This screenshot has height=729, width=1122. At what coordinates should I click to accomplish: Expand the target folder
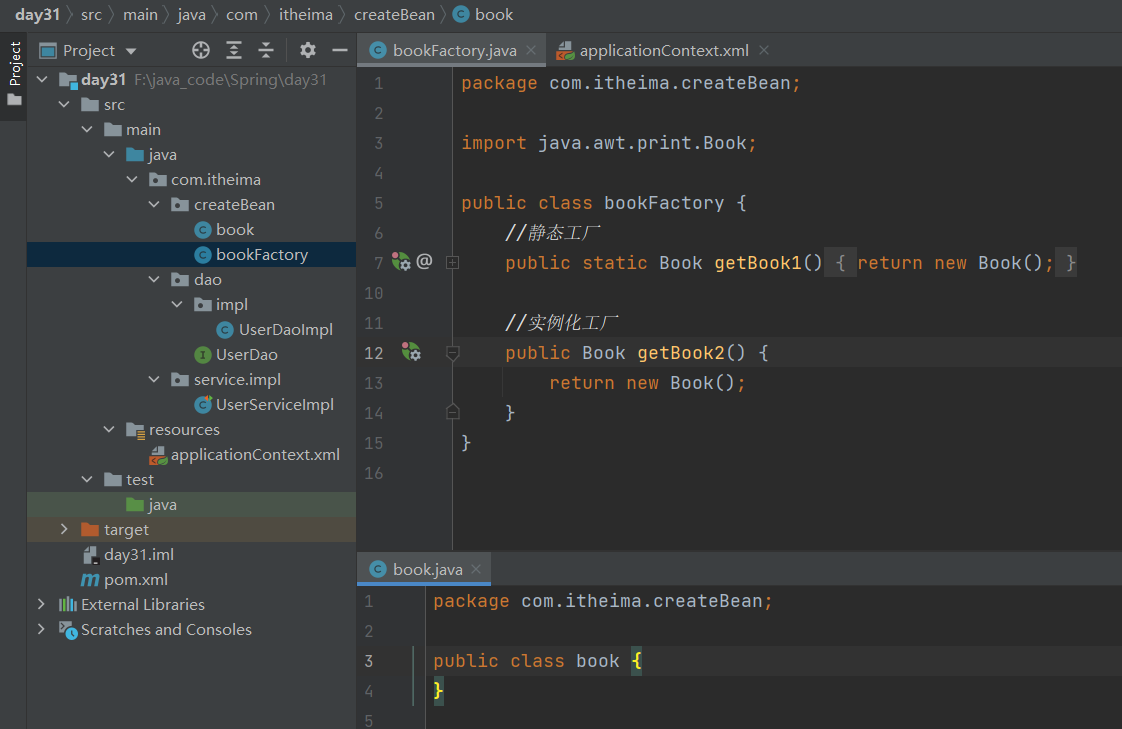point(65,529)
